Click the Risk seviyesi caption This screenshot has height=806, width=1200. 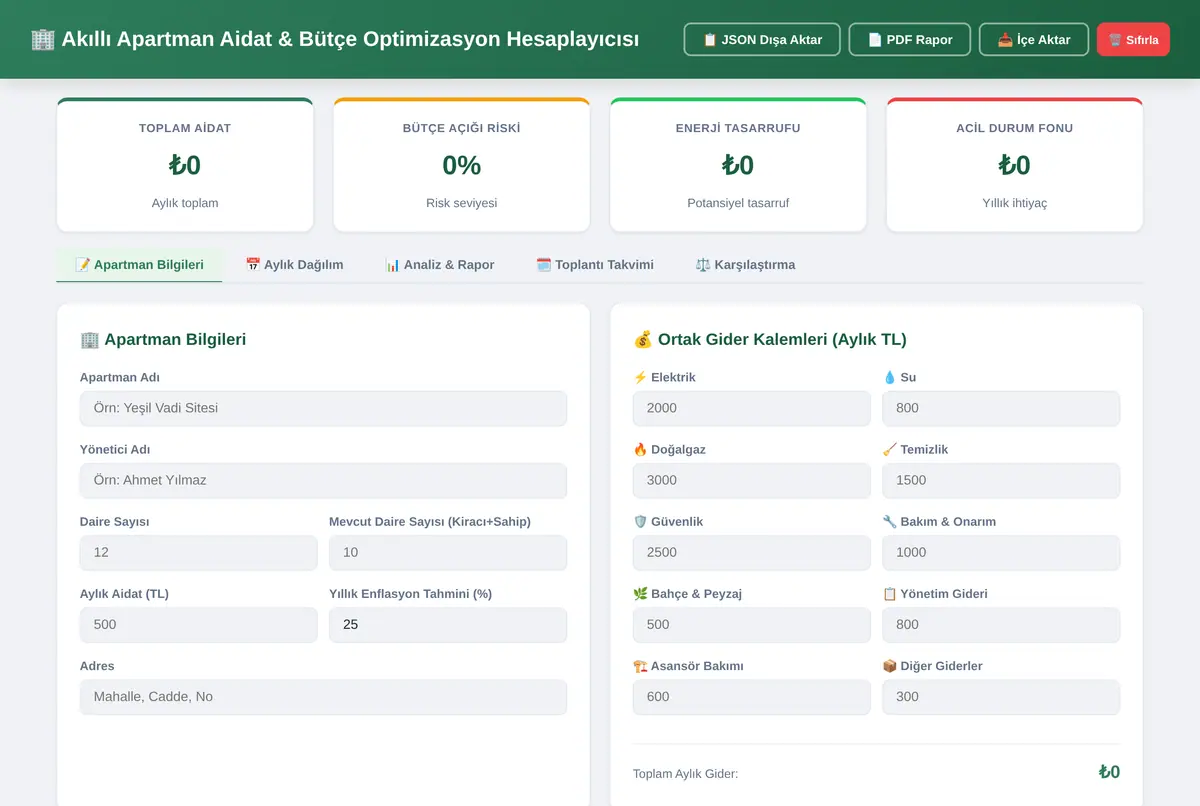pyautogui.click(x=461, y=203)
